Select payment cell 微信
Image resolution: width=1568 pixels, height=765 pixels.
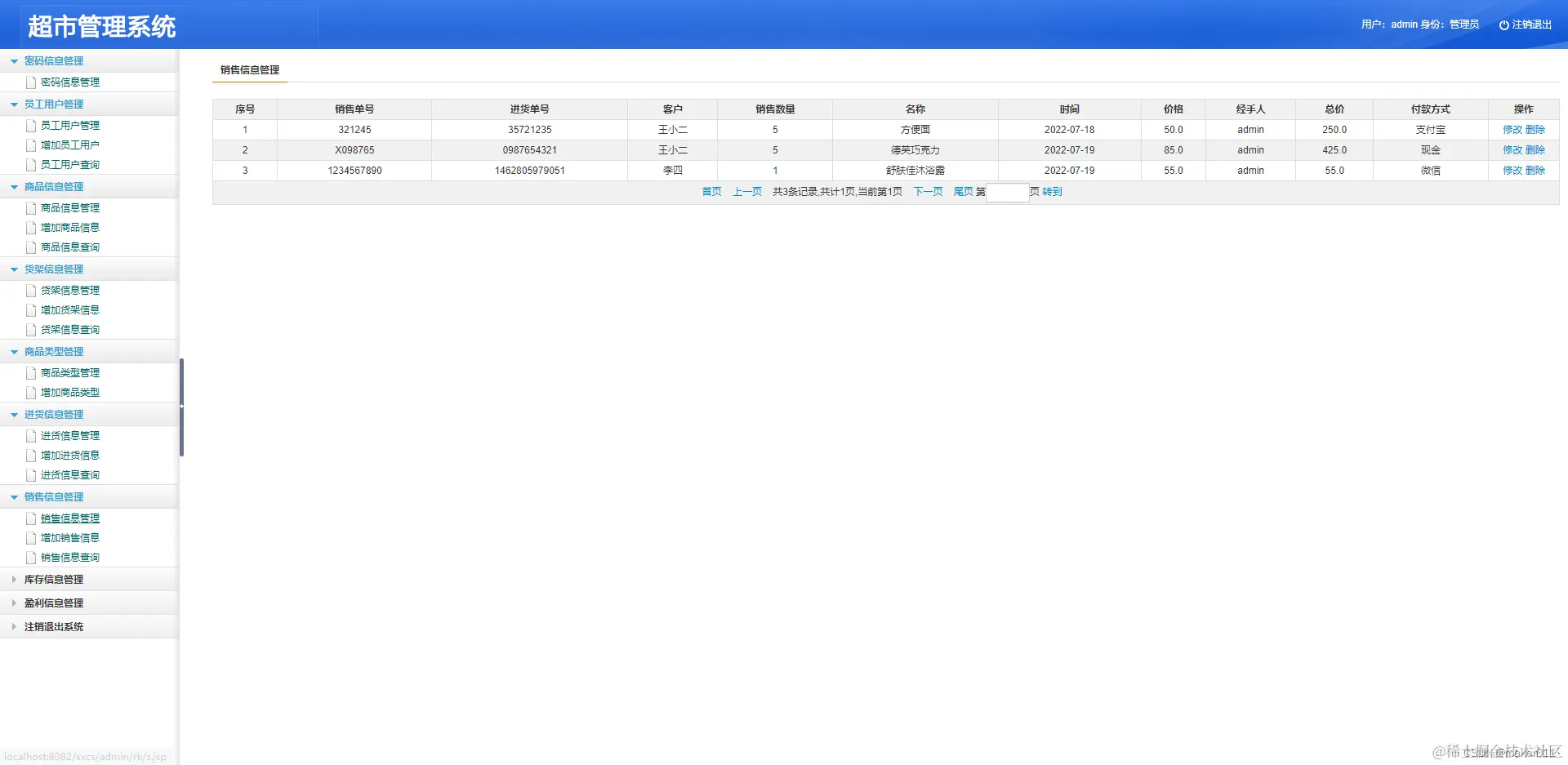coord(1431,171)
